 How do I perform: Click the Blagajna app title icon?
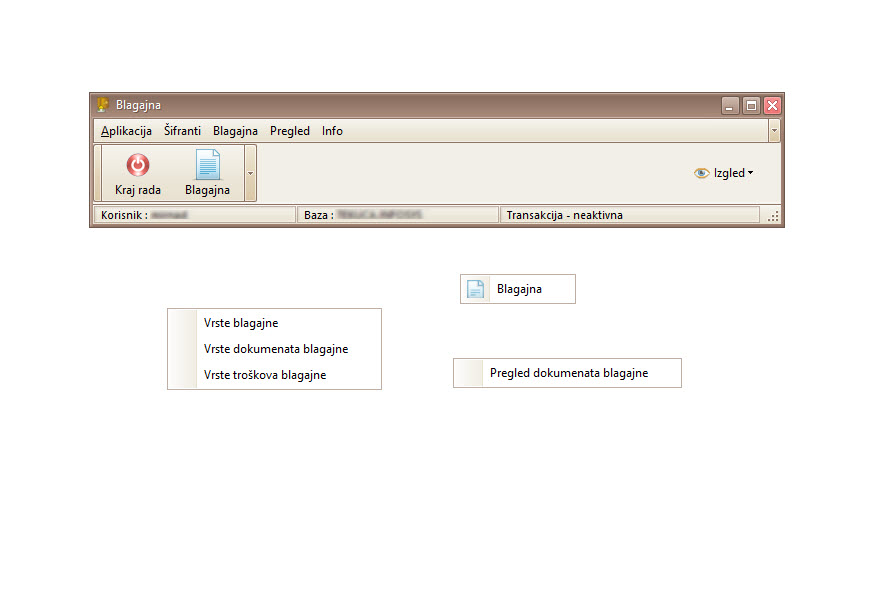(x=103, y=105)
